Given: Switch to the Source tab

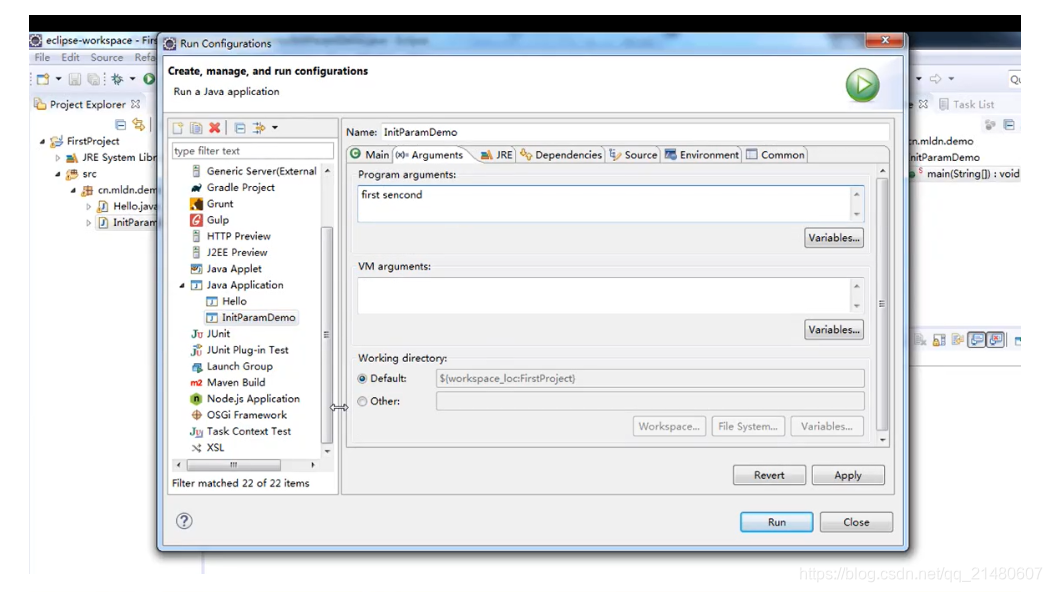Looking at the screenshot, I should pos(633,154).
